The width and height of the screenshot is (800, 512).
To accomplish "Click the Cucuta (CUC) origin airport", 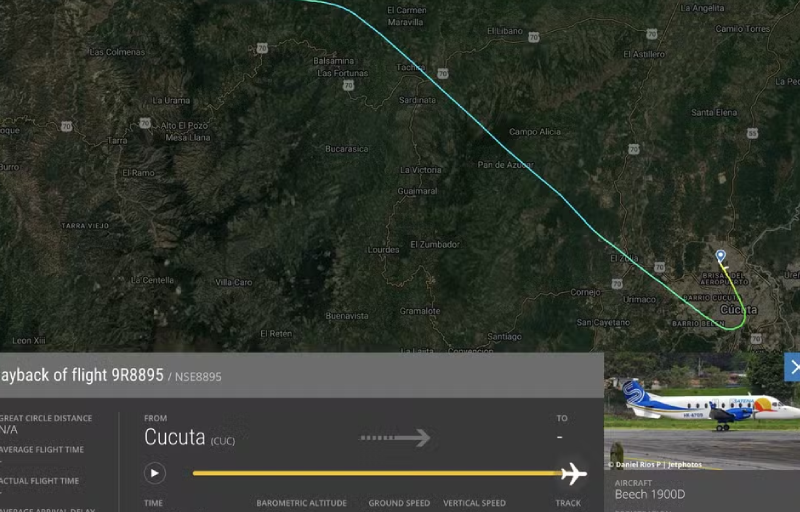I will [x=189, y=438].
